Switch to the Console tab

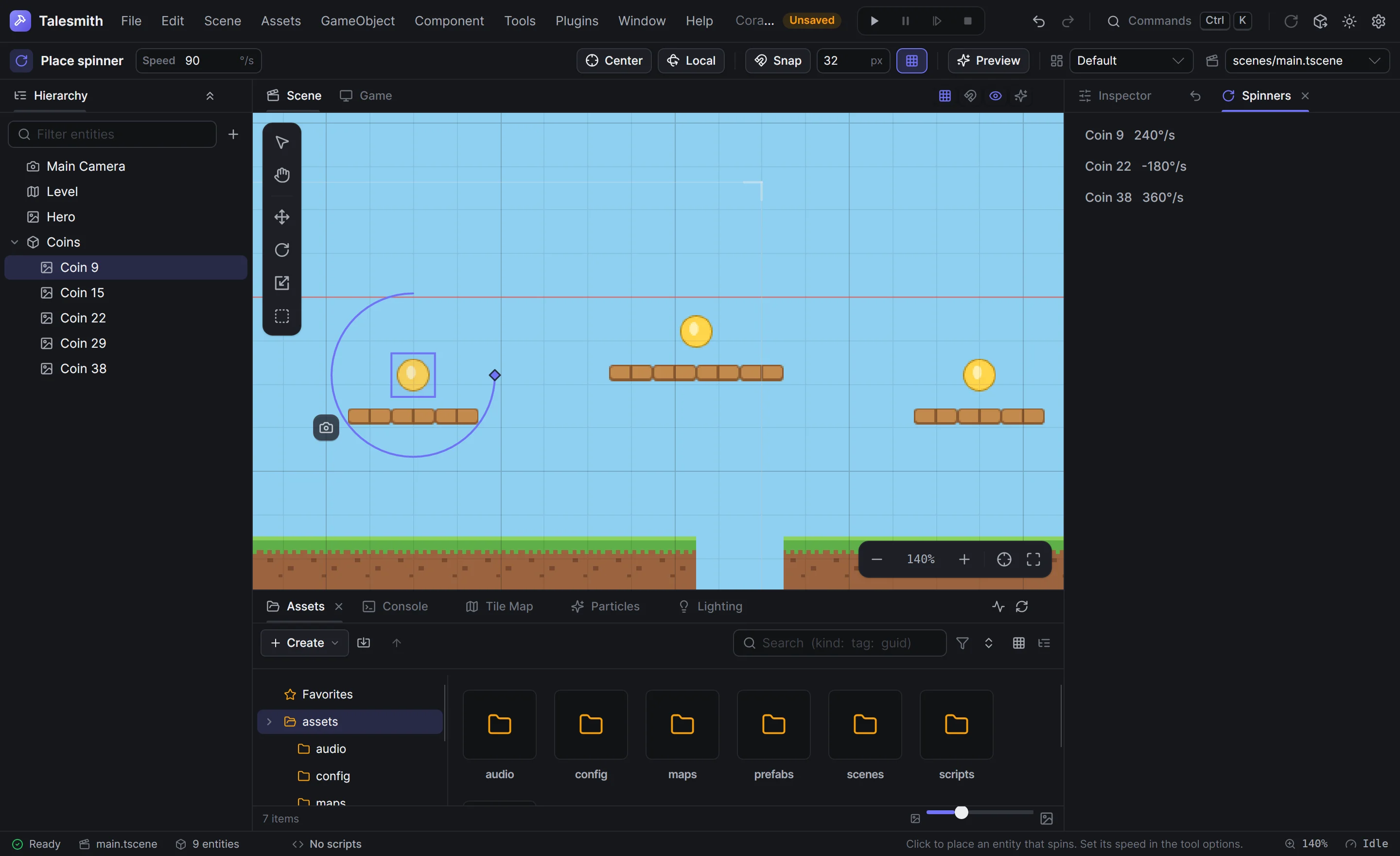click(396, 606)
